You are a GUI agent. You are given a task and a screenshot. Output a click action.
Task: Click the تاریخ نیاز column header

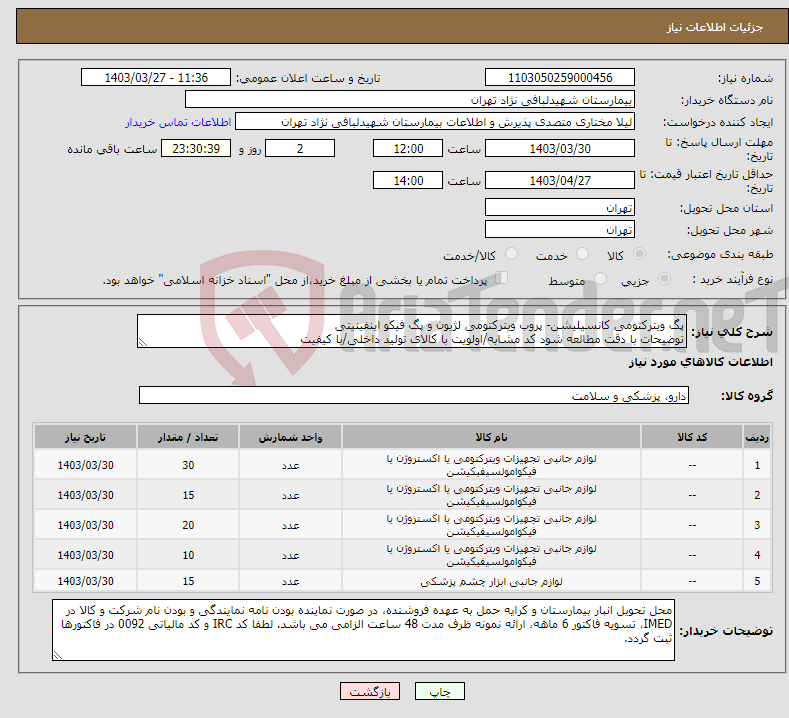click(85, 437)
